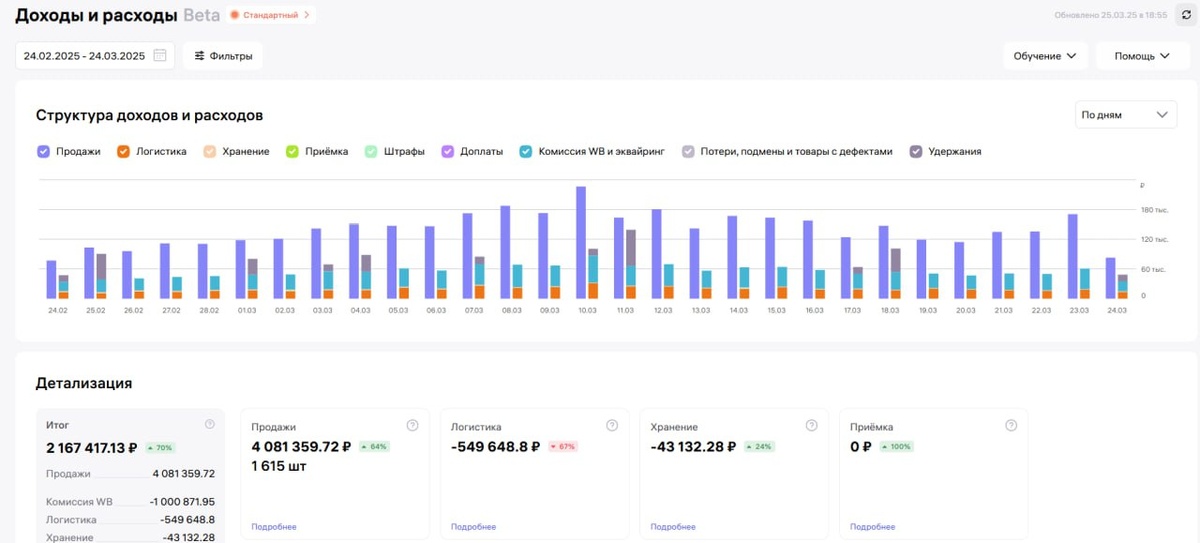Expand the Помощь dropdown
The image size is (1200, 543).
[1143, 56]
